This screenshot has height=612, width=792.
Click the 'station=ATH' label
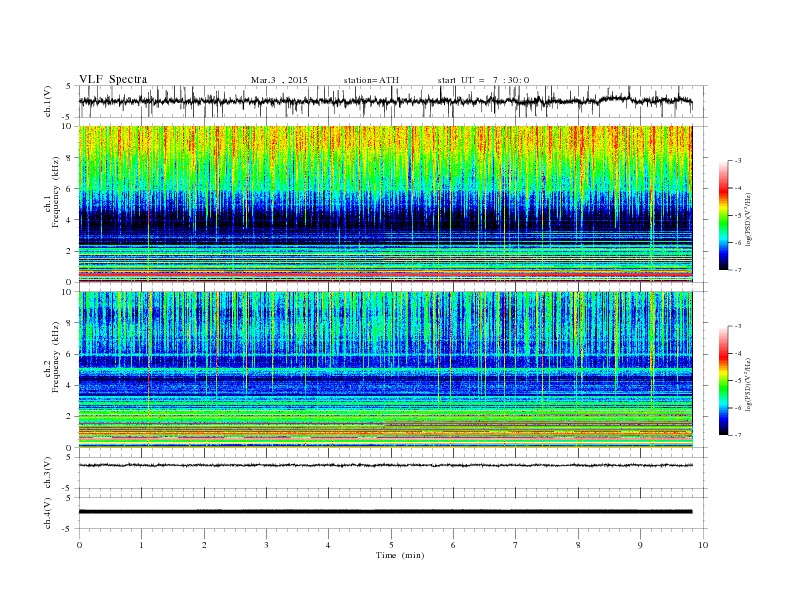371,80
